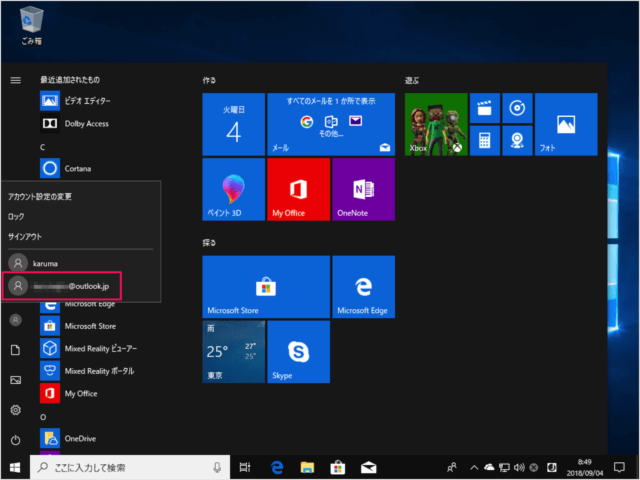Launch the OneNote tile

coord(364,189)
